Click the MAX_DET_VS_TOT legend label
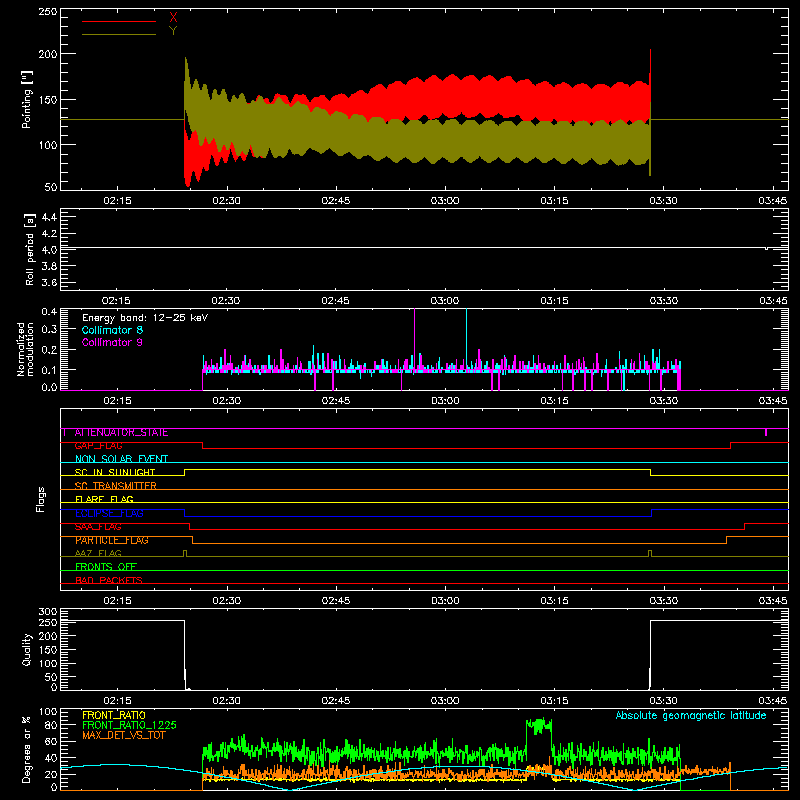Viewport: 800px width, 800px height. click(124, 735)
